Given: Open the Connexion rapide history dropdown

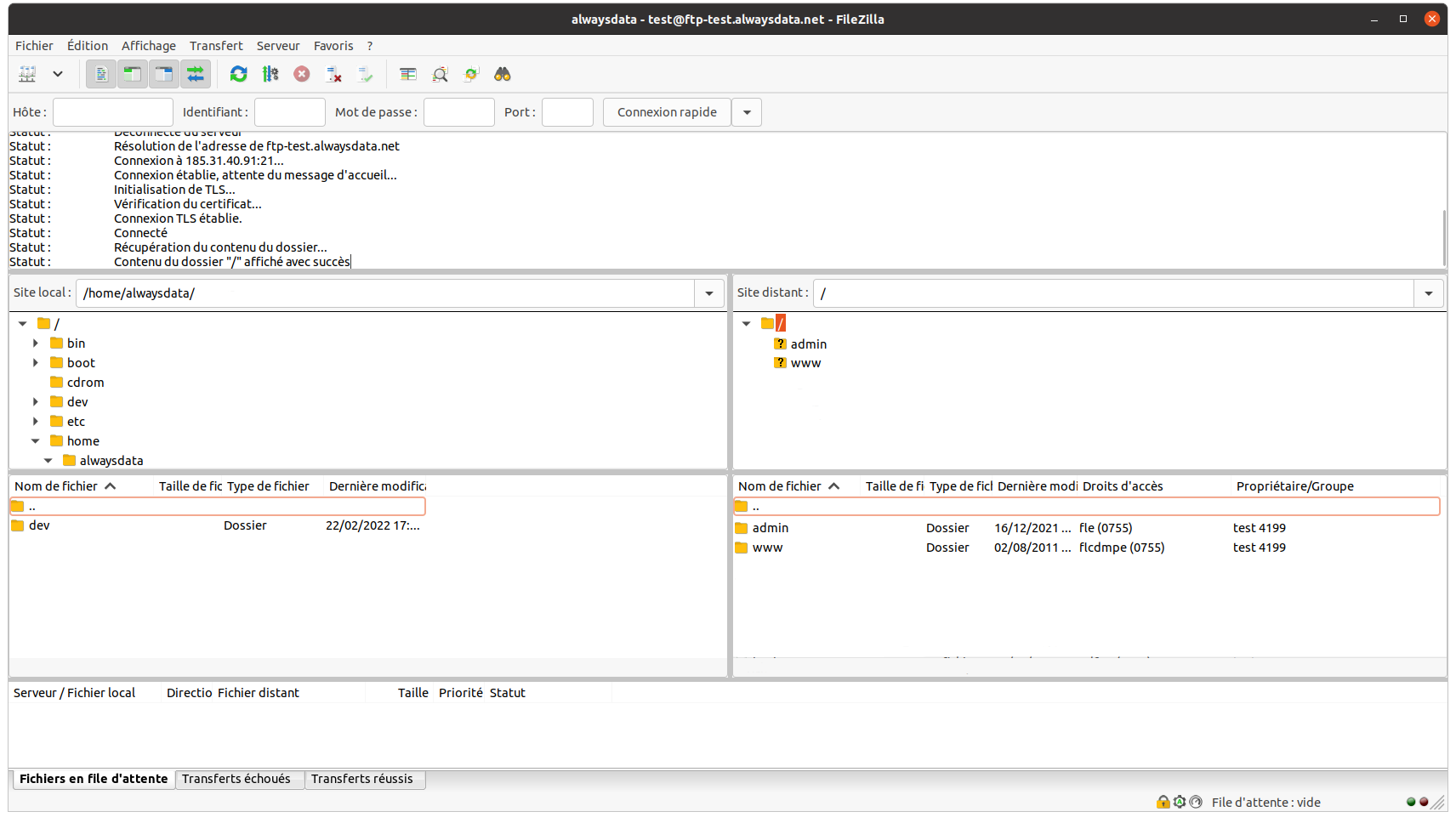Looking at the screenshot, I should (x=747, y=112).
